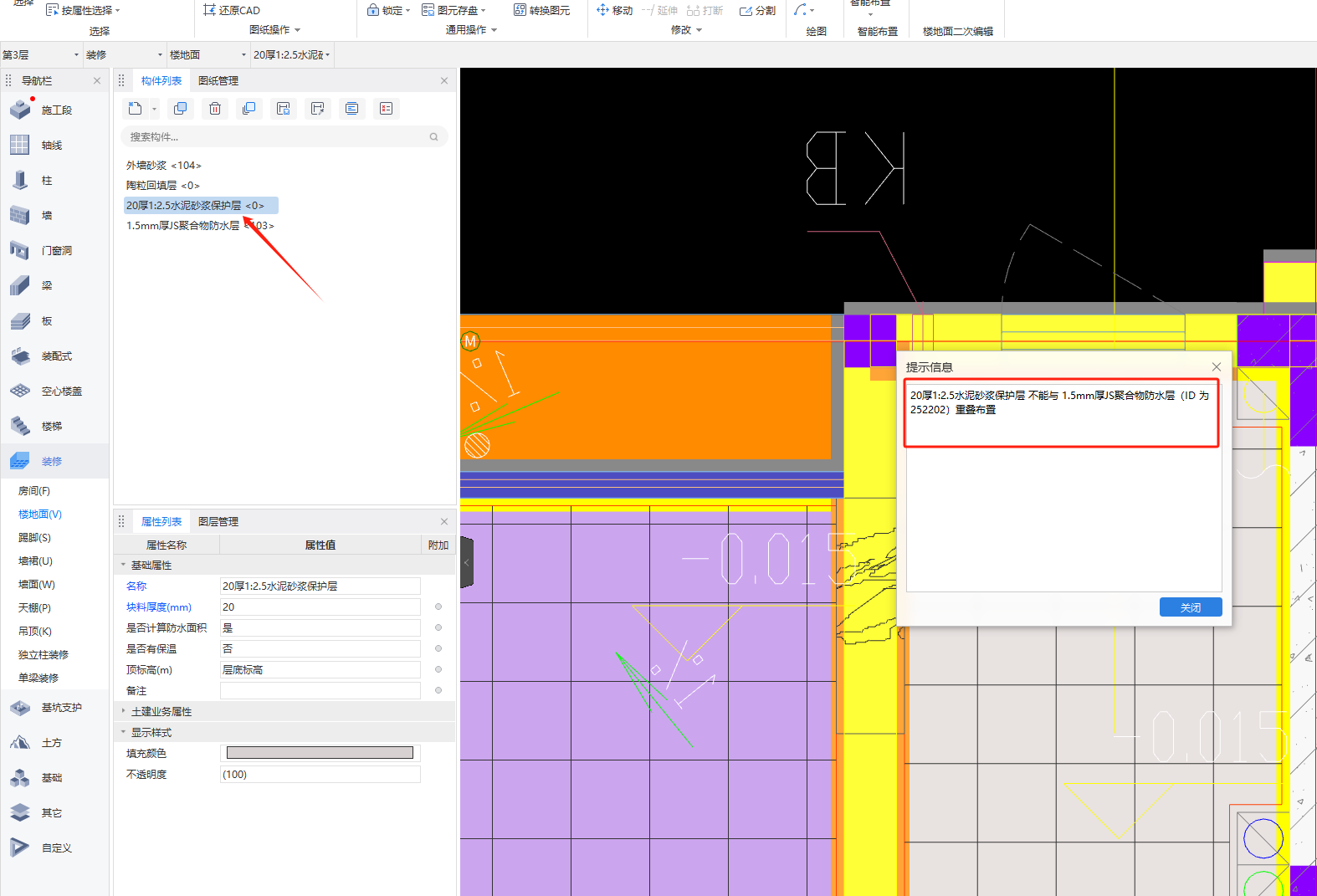Screen dimensions: 1317x896
Task: Open the 其它 category
Action: point(51,812)
